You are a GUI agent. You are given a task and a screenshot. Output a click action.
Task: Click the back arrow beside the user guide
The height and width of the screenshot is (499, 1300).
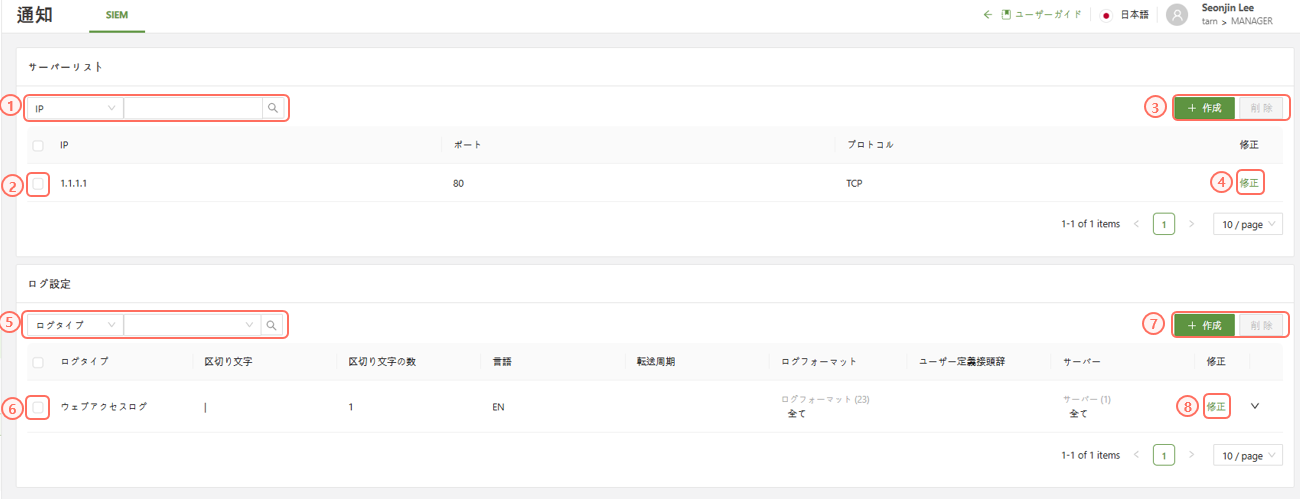click(988, 15)
